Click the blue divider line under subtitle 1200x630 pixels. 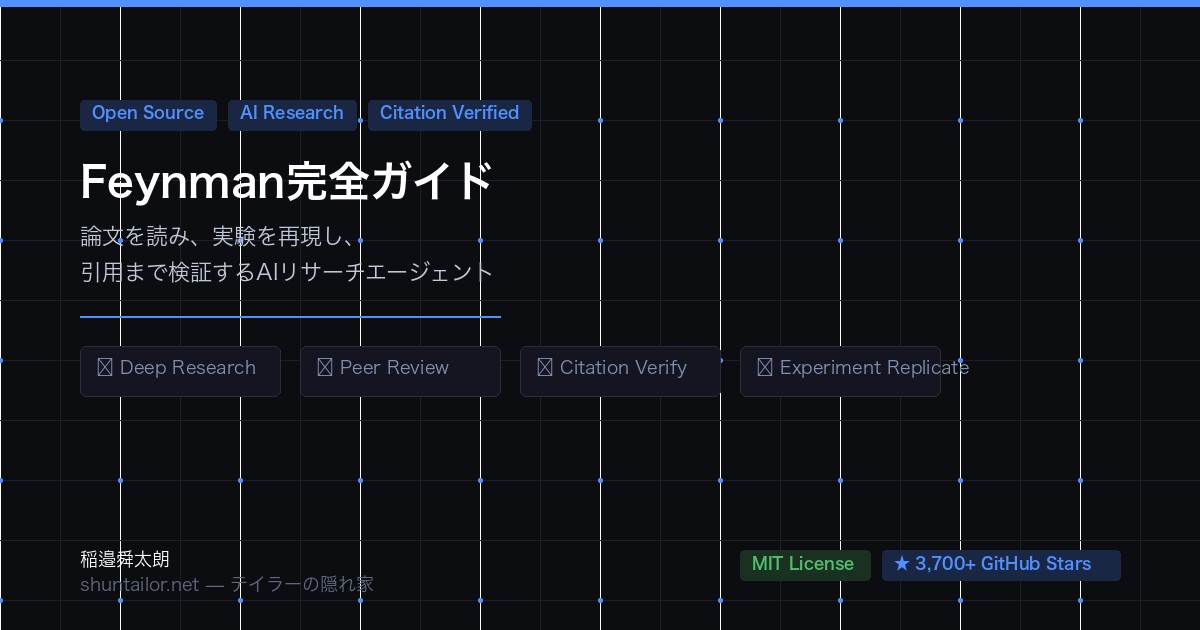coord(290,316)
